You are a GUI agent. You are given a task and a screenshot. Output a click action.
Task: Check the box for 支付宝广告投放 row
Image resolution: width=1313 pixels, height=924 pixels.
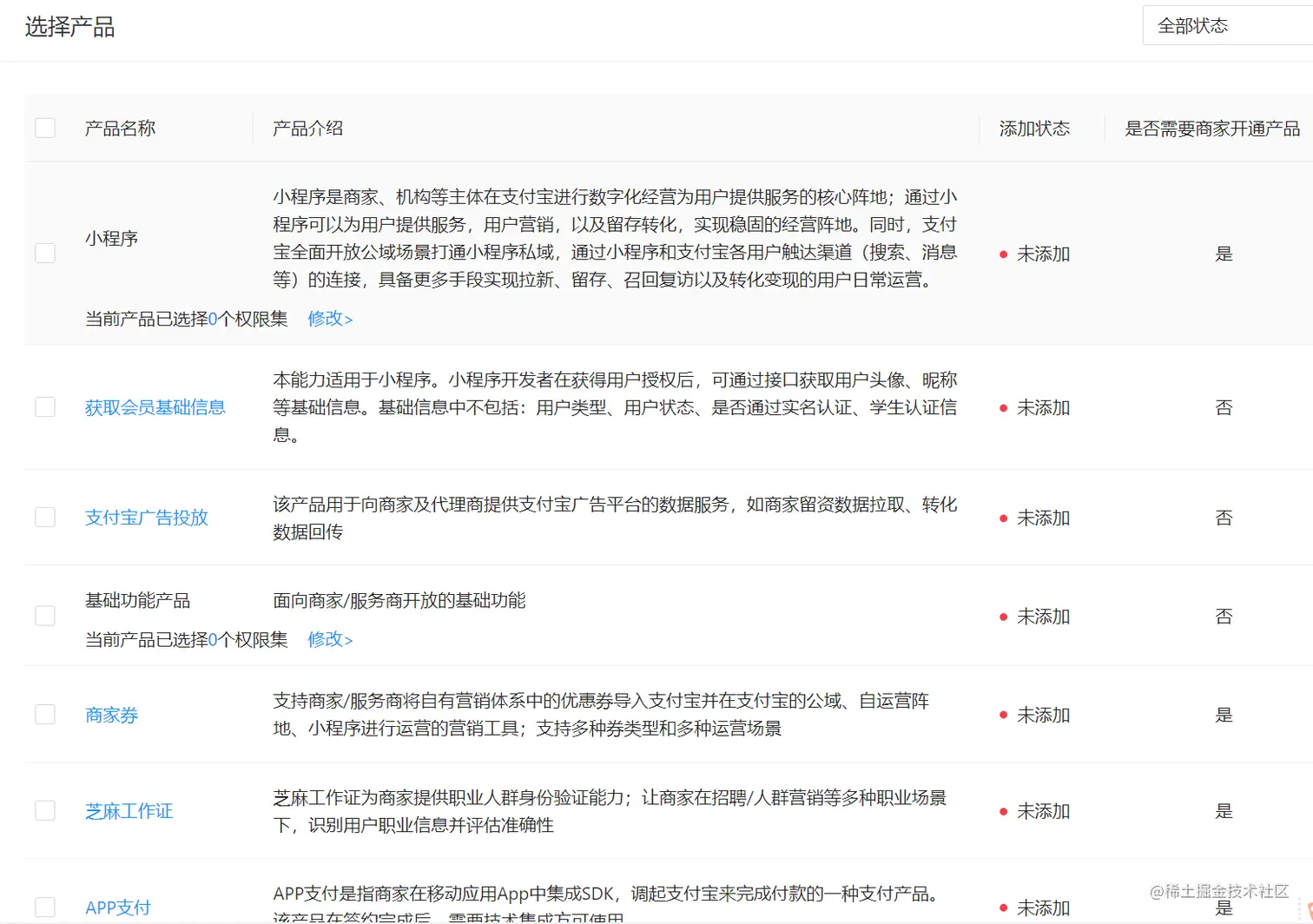click(45, 517)
